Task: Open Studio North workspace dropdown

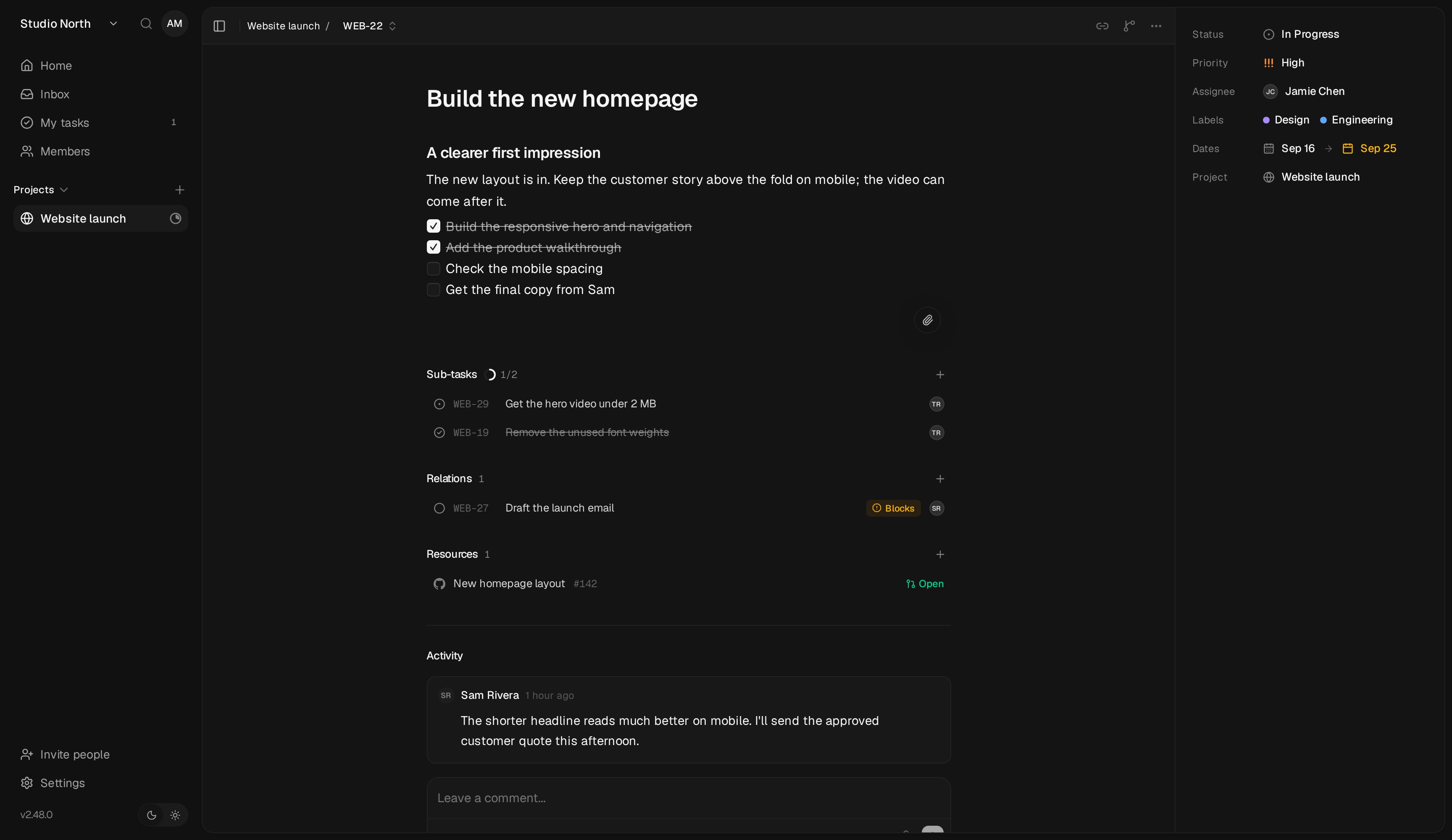Action: 69,24
